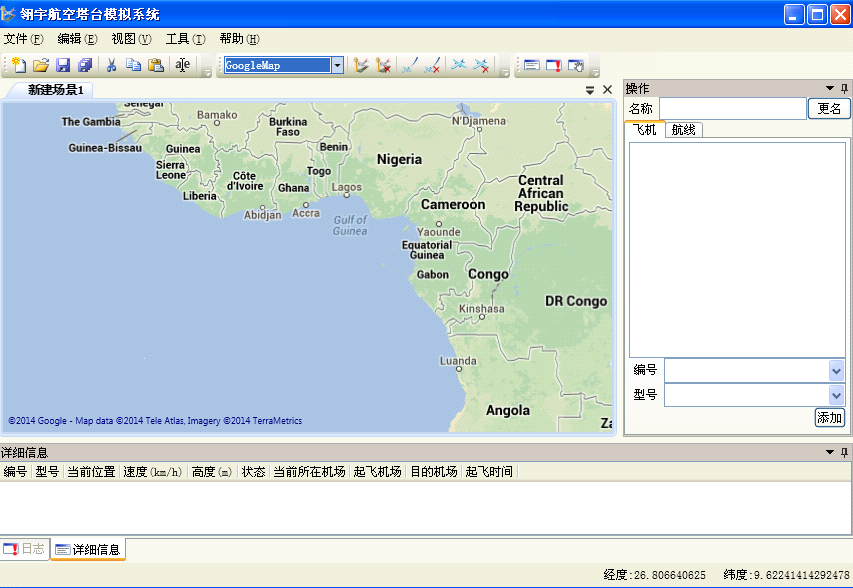Click the empty aircraft list box
The width and height of the screenshot is (853, 588).
[x=737, y=250]
